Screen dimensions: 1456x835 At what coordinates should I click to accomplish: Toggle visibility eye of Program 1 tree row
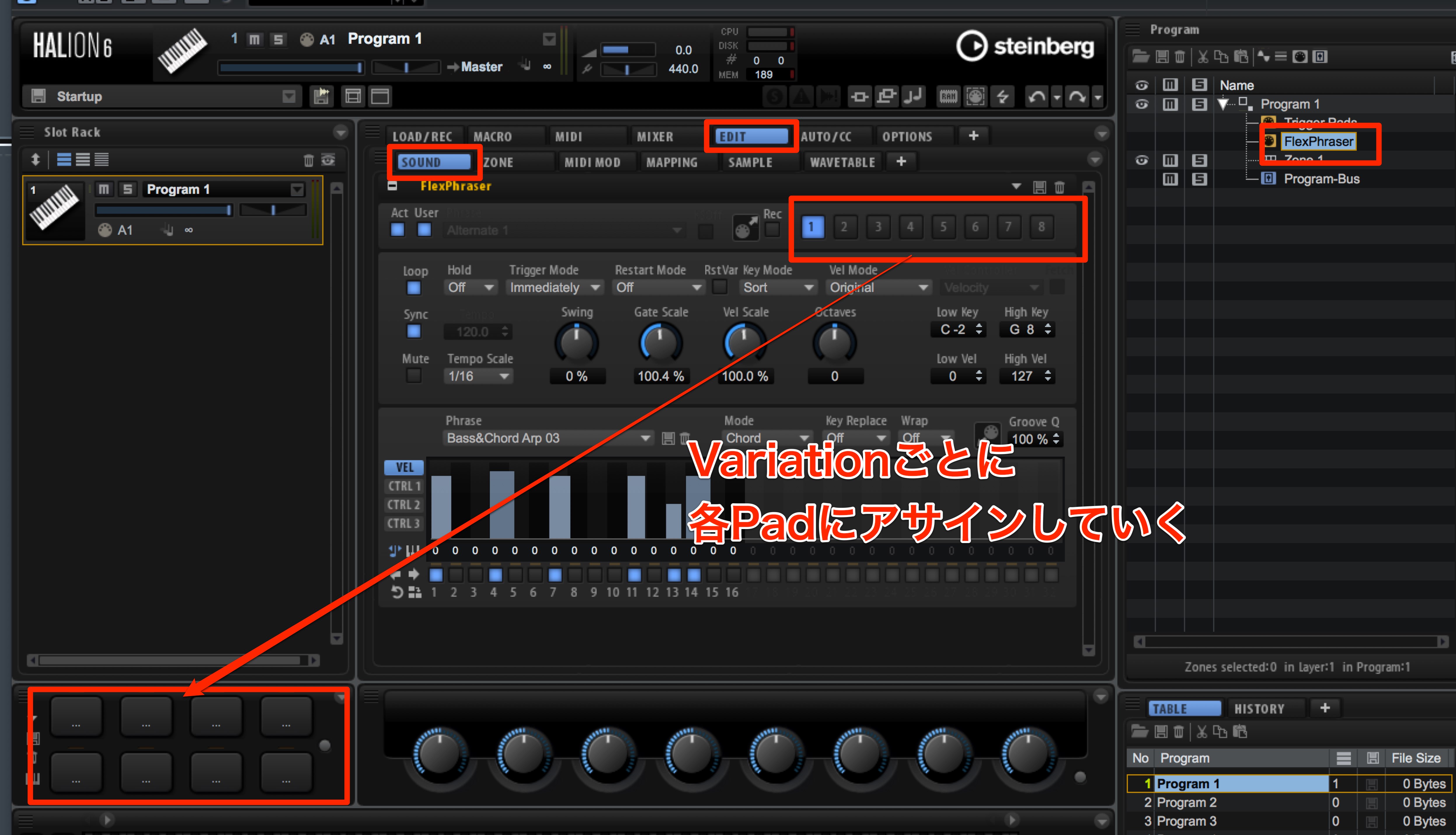click(x=1141, y=104)
